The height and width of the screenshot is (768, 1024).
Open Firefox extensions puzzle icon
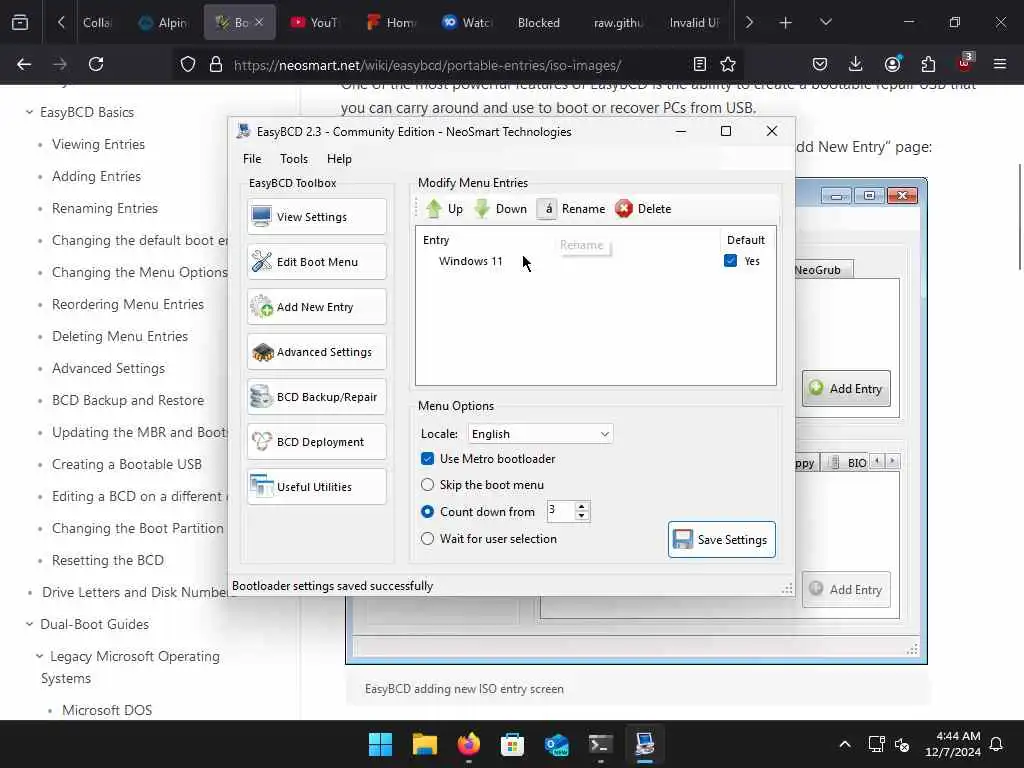[x=928, y=64]
